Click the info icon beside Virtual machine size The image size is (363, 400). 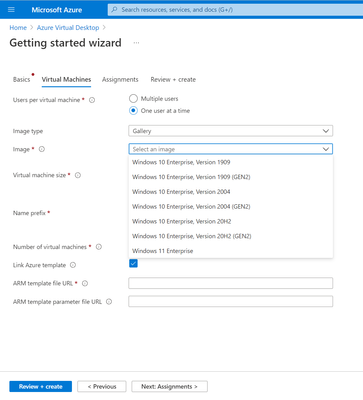pos(78,175)
